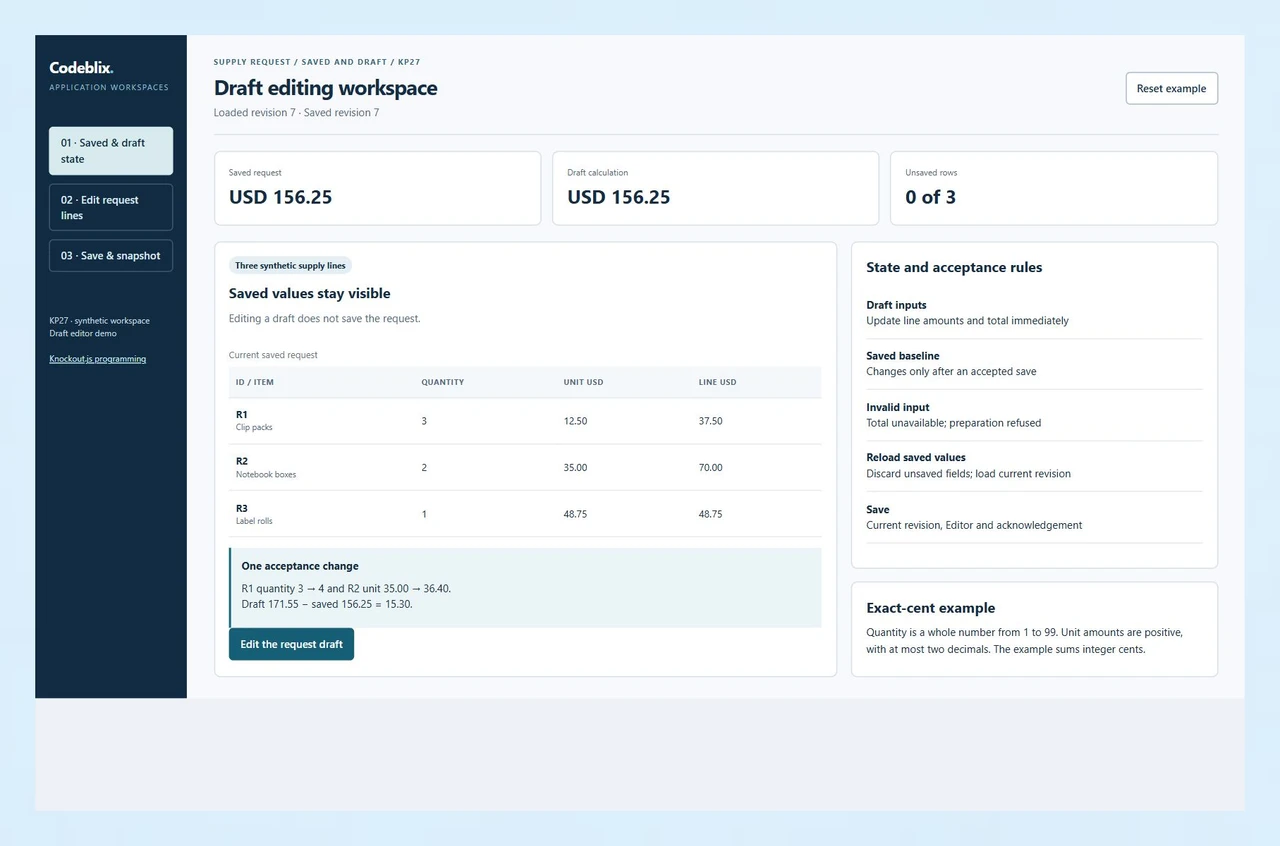Click the Draft inputs rule
This screenshot has height=846, width=1280.
[x=1034, y=313]
